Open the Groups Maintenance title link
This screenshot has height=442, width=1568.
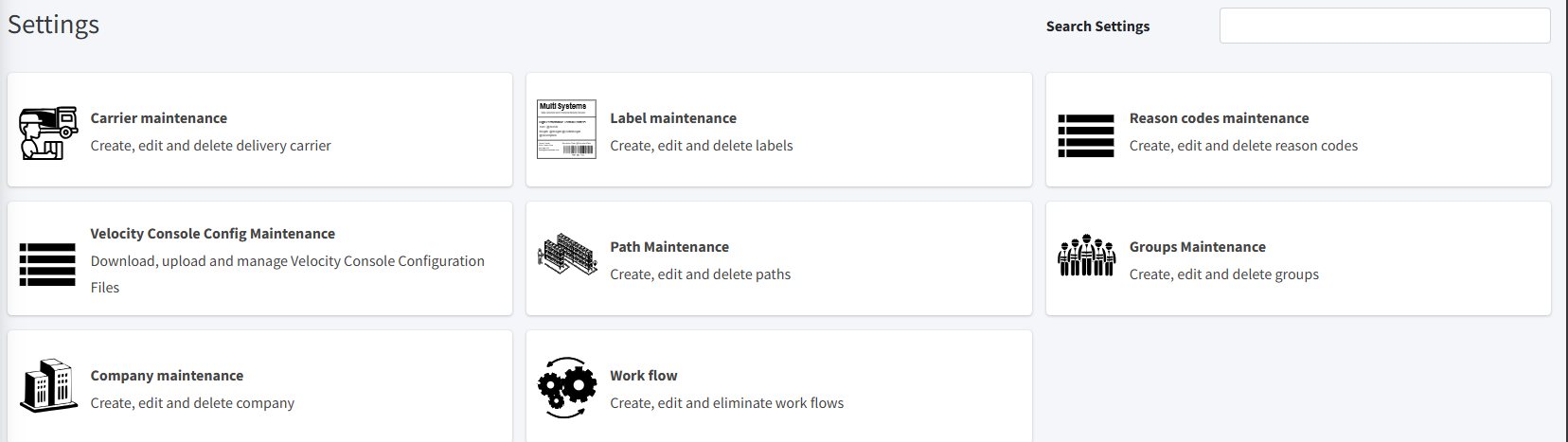[x=1197, y=247]
